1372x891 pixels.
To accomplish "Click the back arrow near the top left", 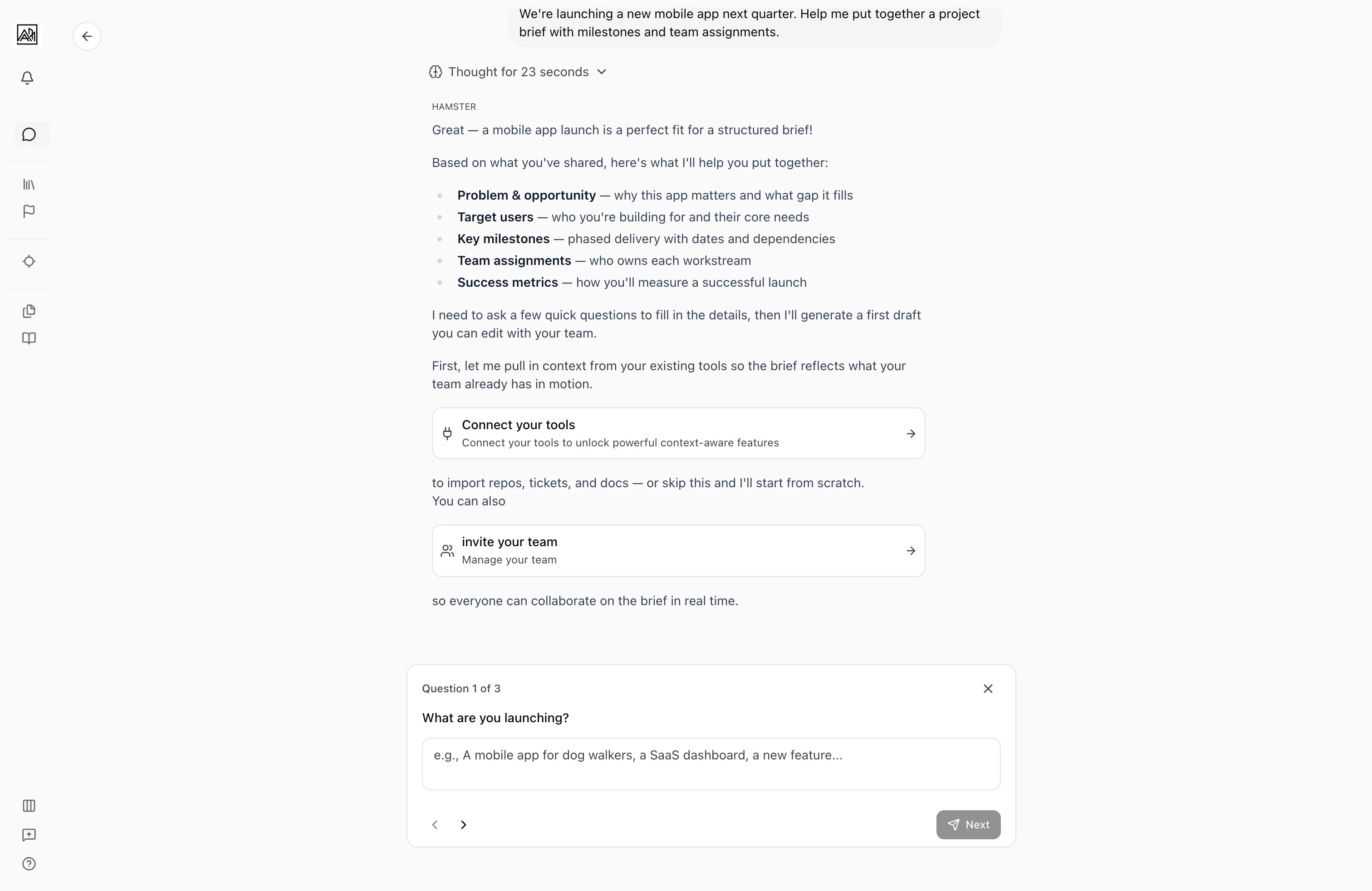I will (x=87, y=36).
